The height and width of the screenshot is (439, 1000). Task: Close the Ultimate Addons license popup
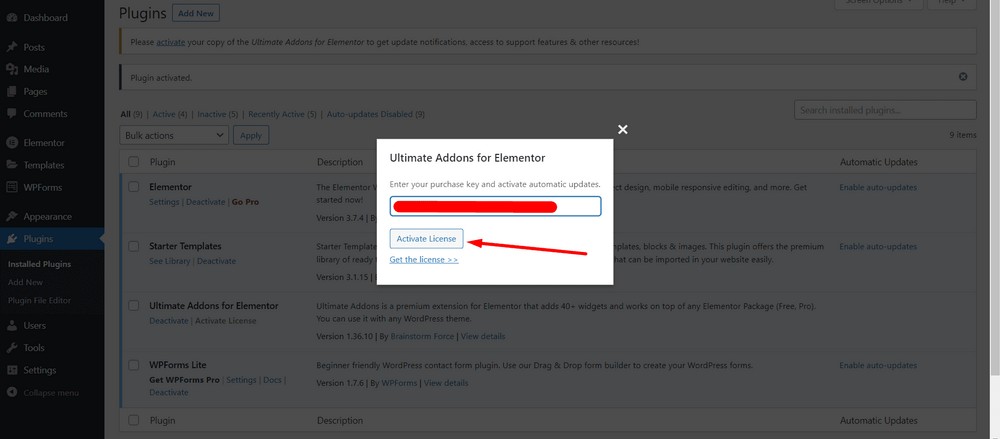click(623, 130)
